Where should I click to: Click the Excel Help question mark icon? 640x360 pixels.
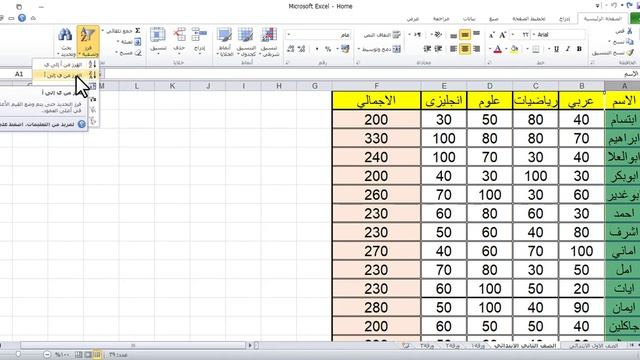coord(22,18)
